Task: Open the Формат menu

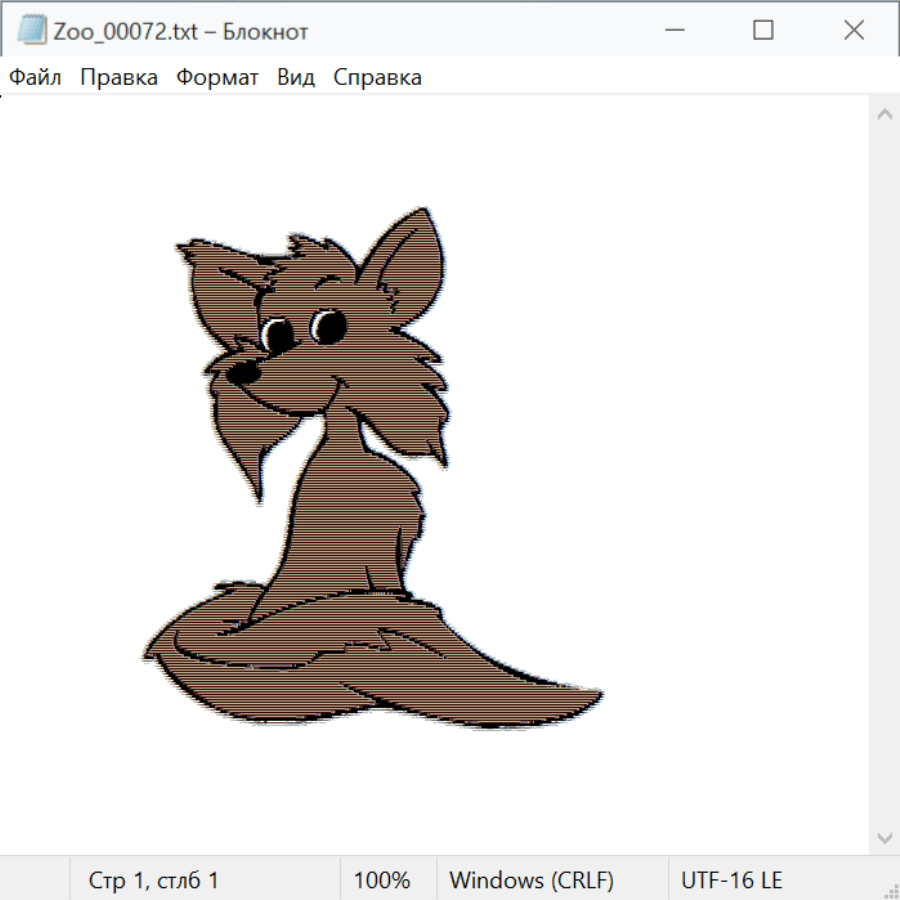Action: click(217, 77)
